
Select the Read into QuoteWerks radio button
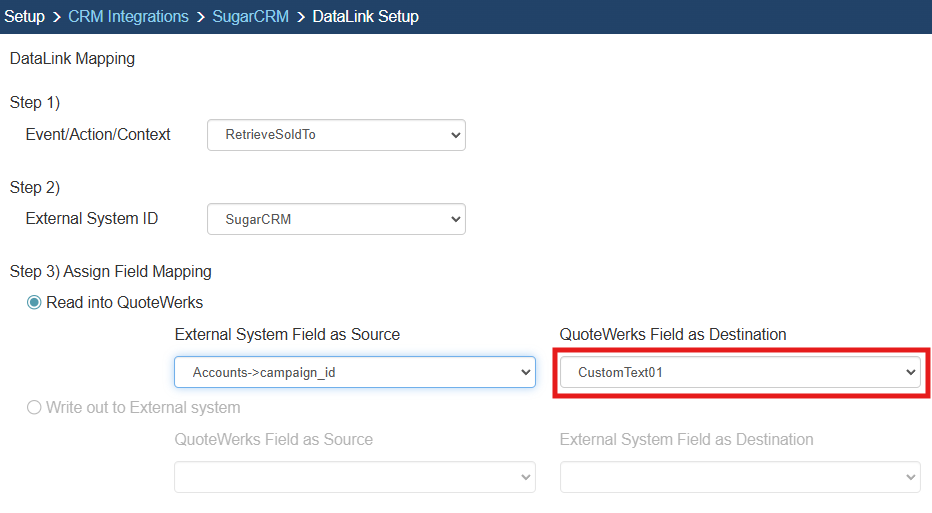34,303
